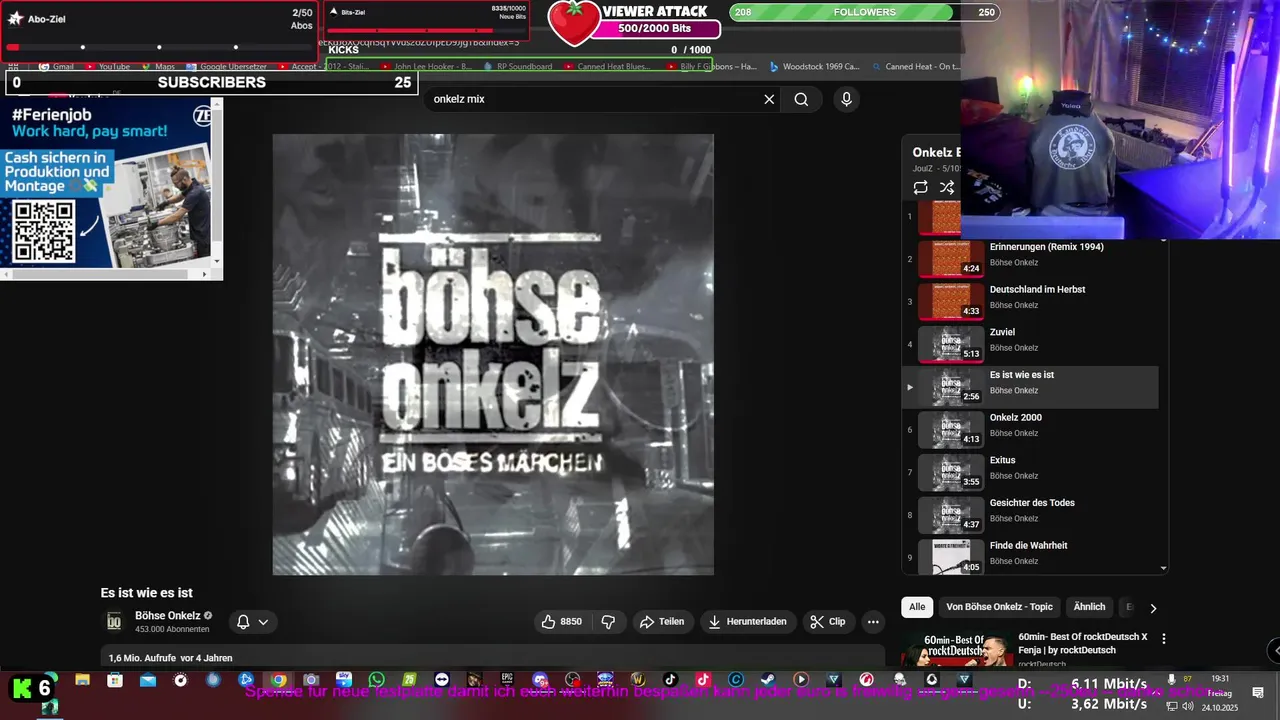Select 'Von Böhse Onkelz - Topic' chip

click(x=999, y=607)
